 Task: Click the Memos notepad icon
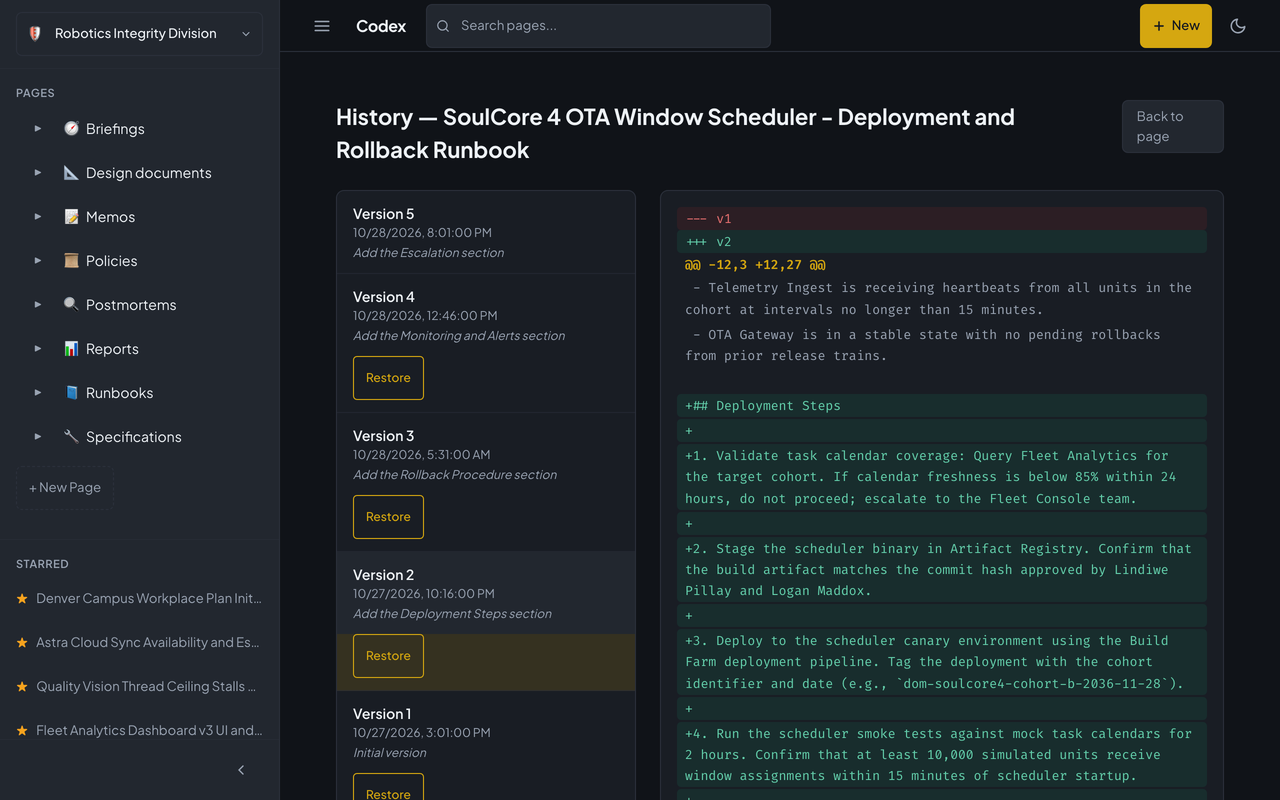(x=71, y=217)
